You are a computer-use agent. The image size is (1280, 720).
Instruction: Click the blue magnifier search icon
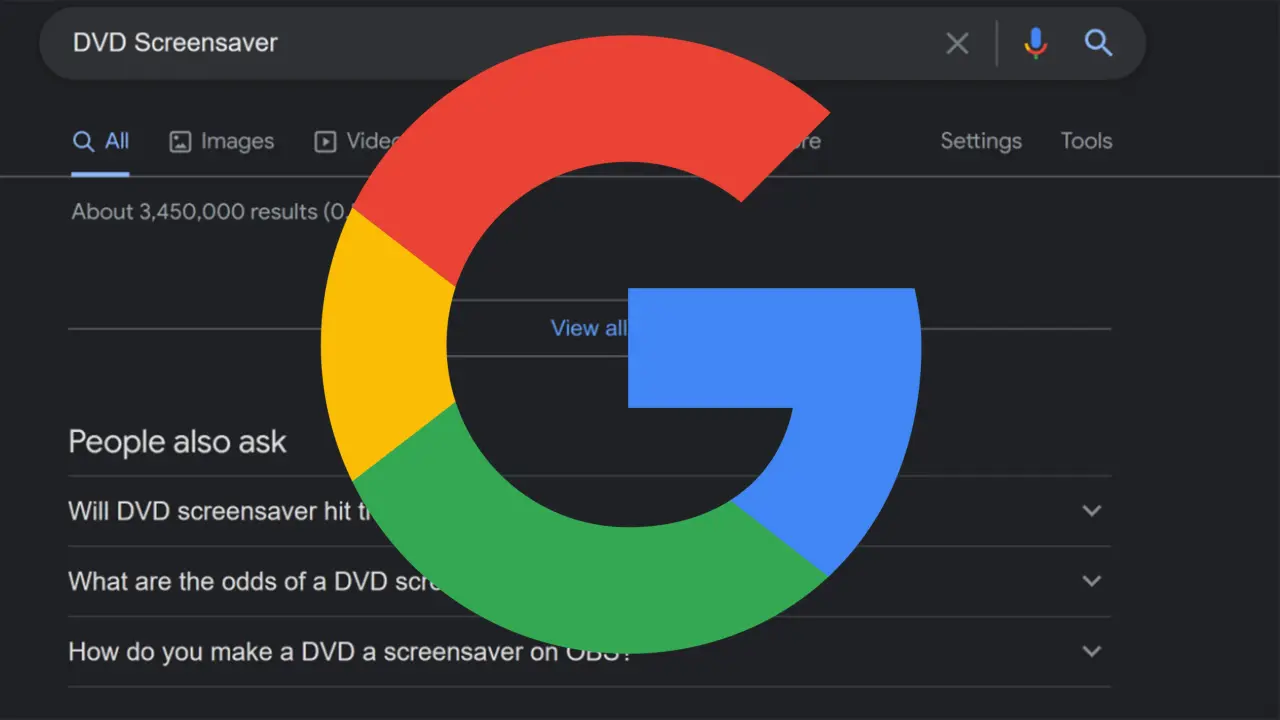click(1098, 42)
